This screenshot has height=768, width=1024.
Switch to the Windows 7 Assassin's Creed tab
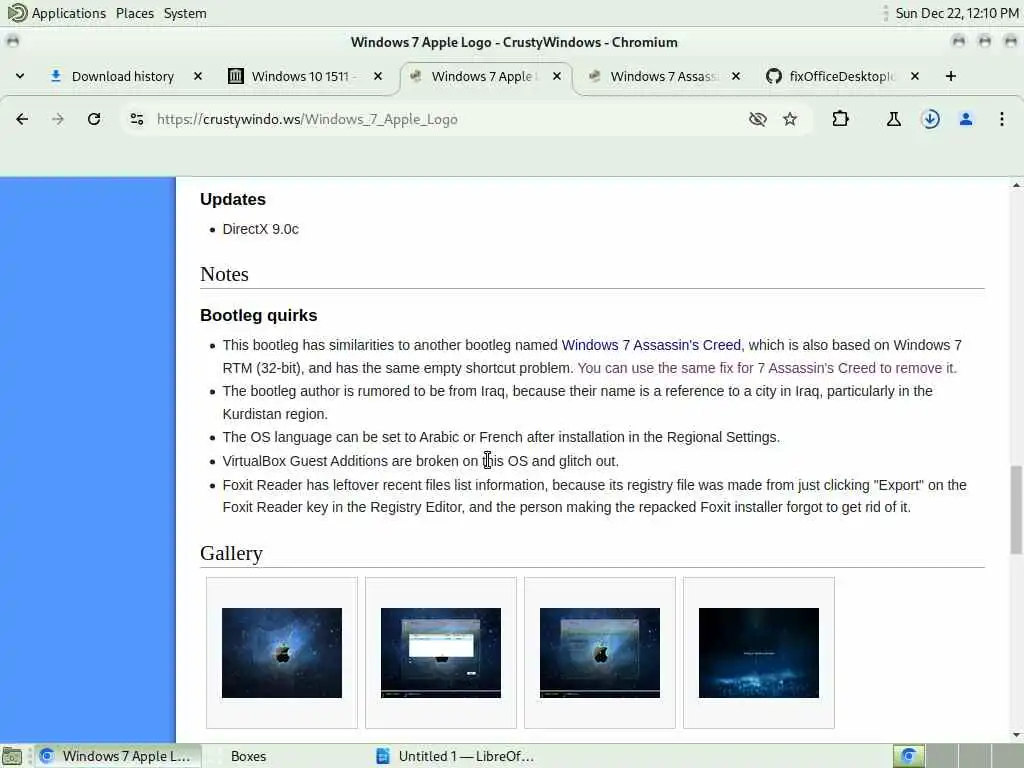664,76
